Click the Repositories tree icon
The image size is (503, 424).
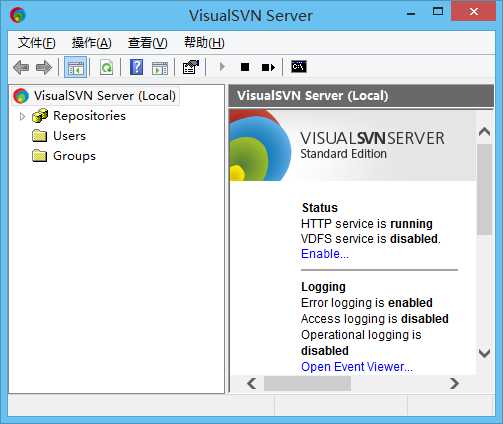40,116
